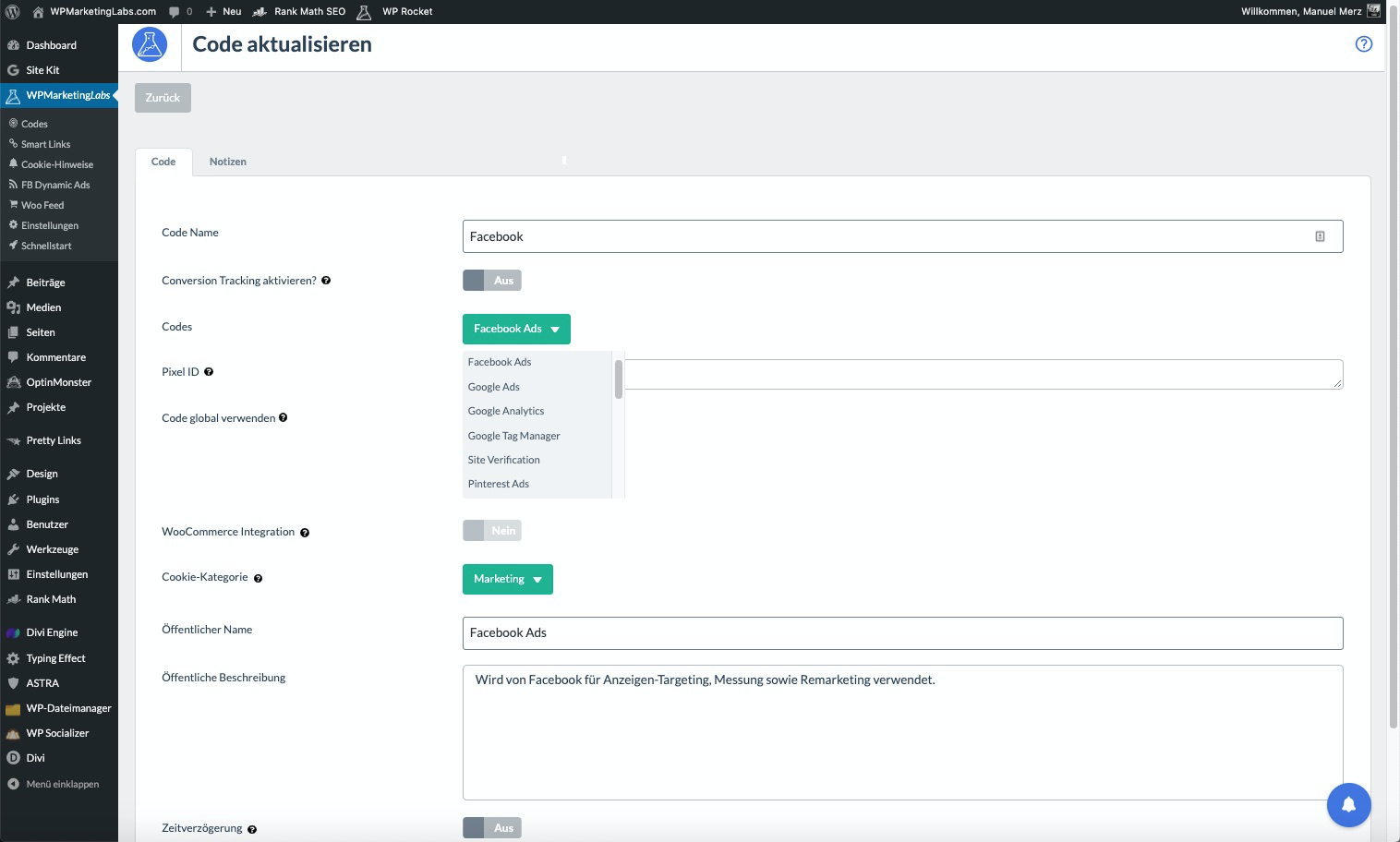Click the Neu plus button in admin bar
This screenshot has width=1400, height=842.
[x=223, y=12]
